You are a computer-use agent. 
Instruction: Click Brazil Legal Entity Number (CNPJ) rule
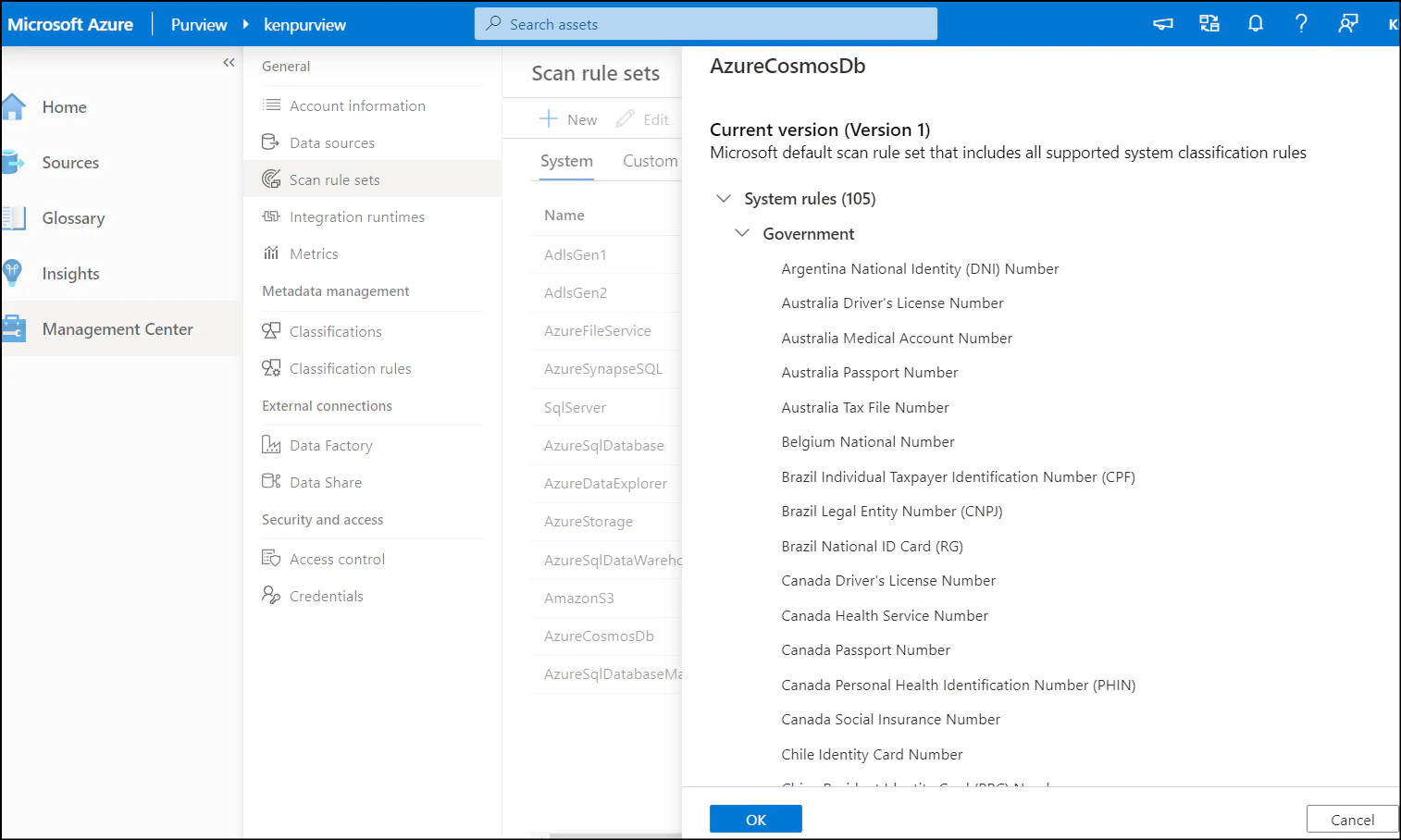point(892,511)
